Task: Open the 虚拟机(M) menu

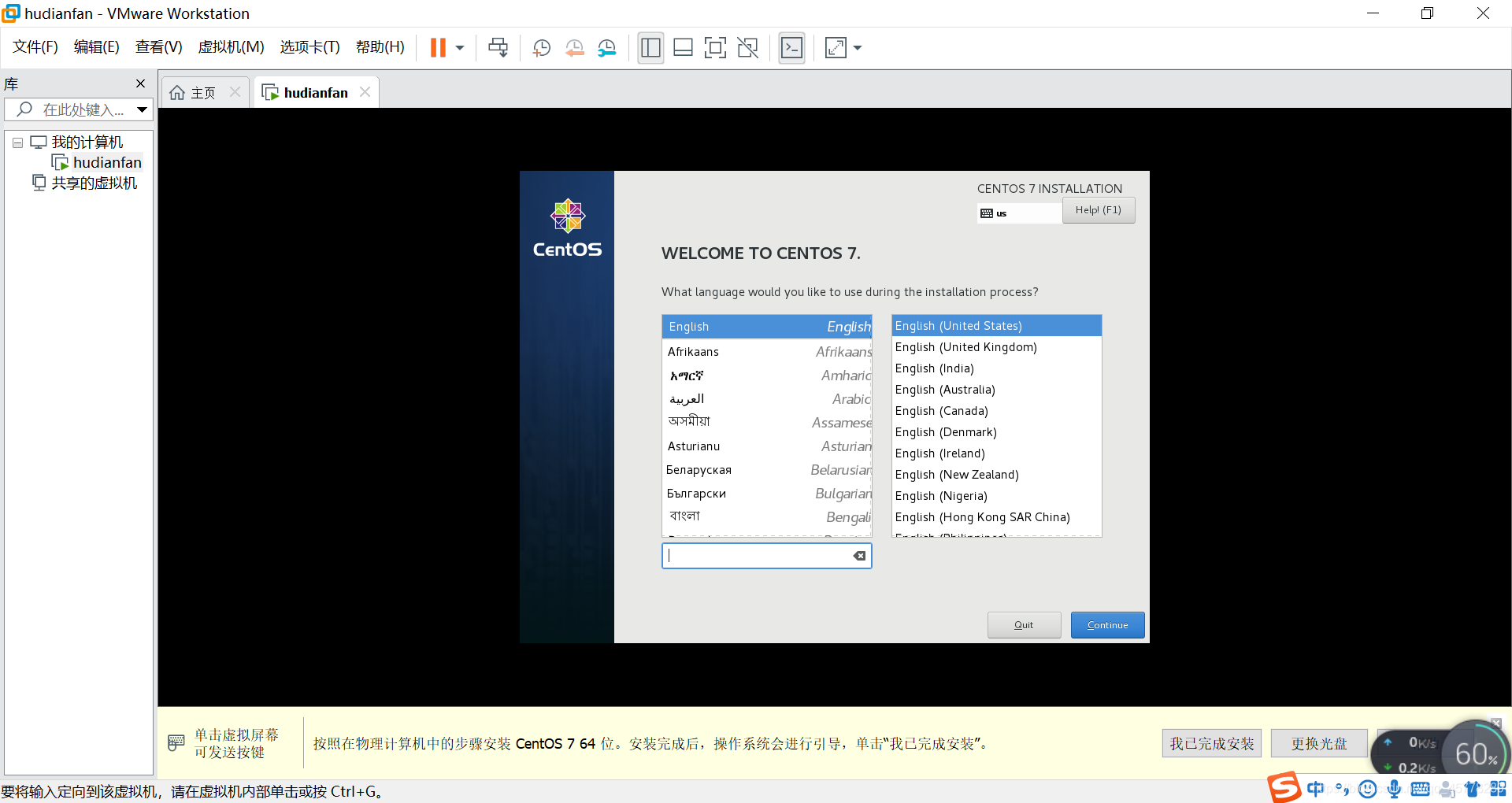Action: (x=231, y=47)
